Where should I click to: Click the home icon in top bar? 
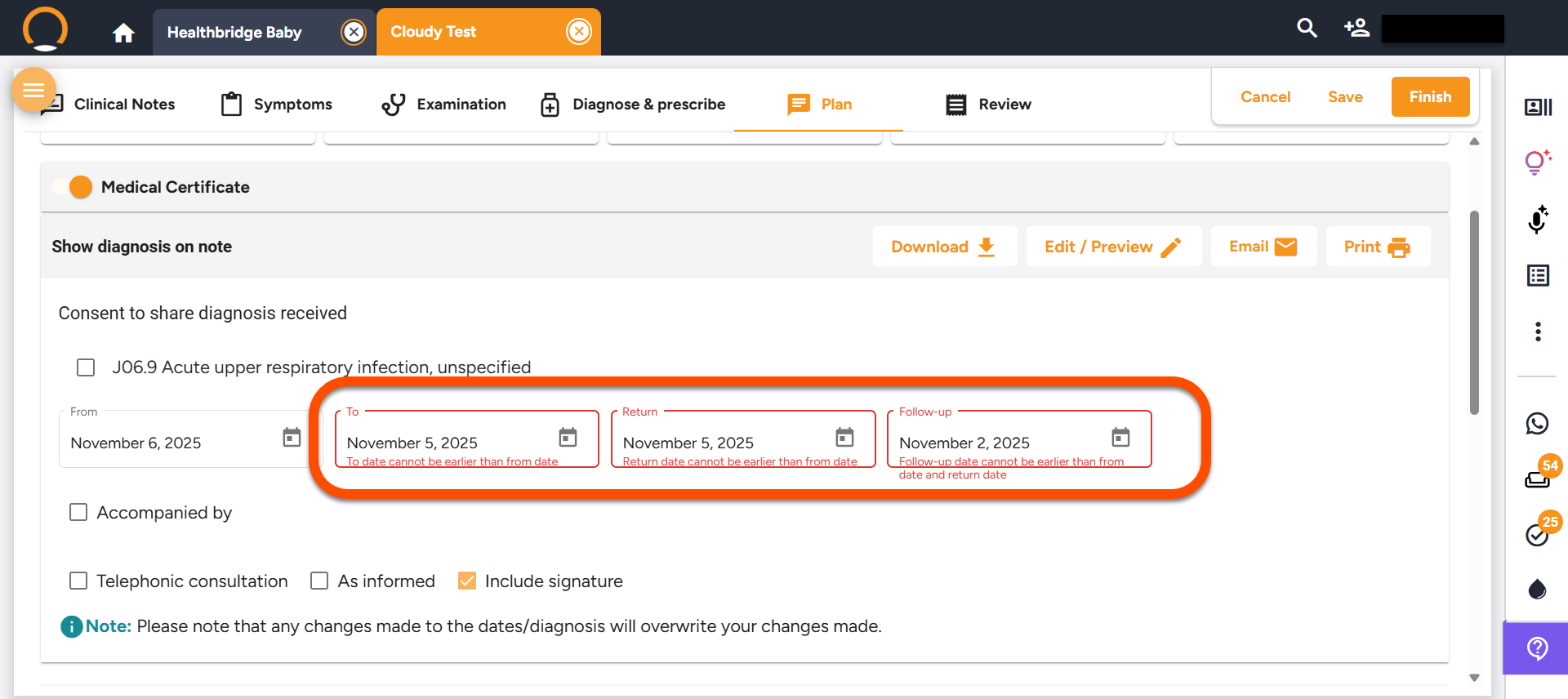click(x=123, y=33)
